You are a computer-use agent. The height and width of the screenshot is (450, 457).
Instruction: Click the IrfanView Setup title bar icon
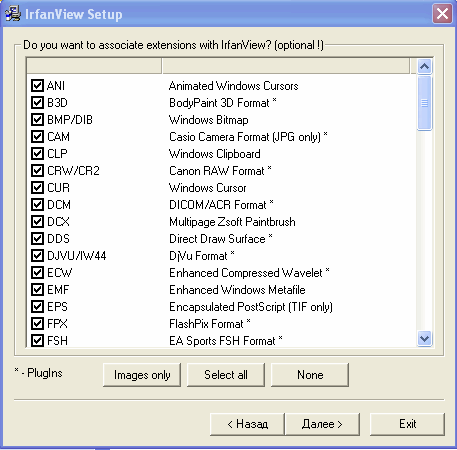(x=13, y=14)
